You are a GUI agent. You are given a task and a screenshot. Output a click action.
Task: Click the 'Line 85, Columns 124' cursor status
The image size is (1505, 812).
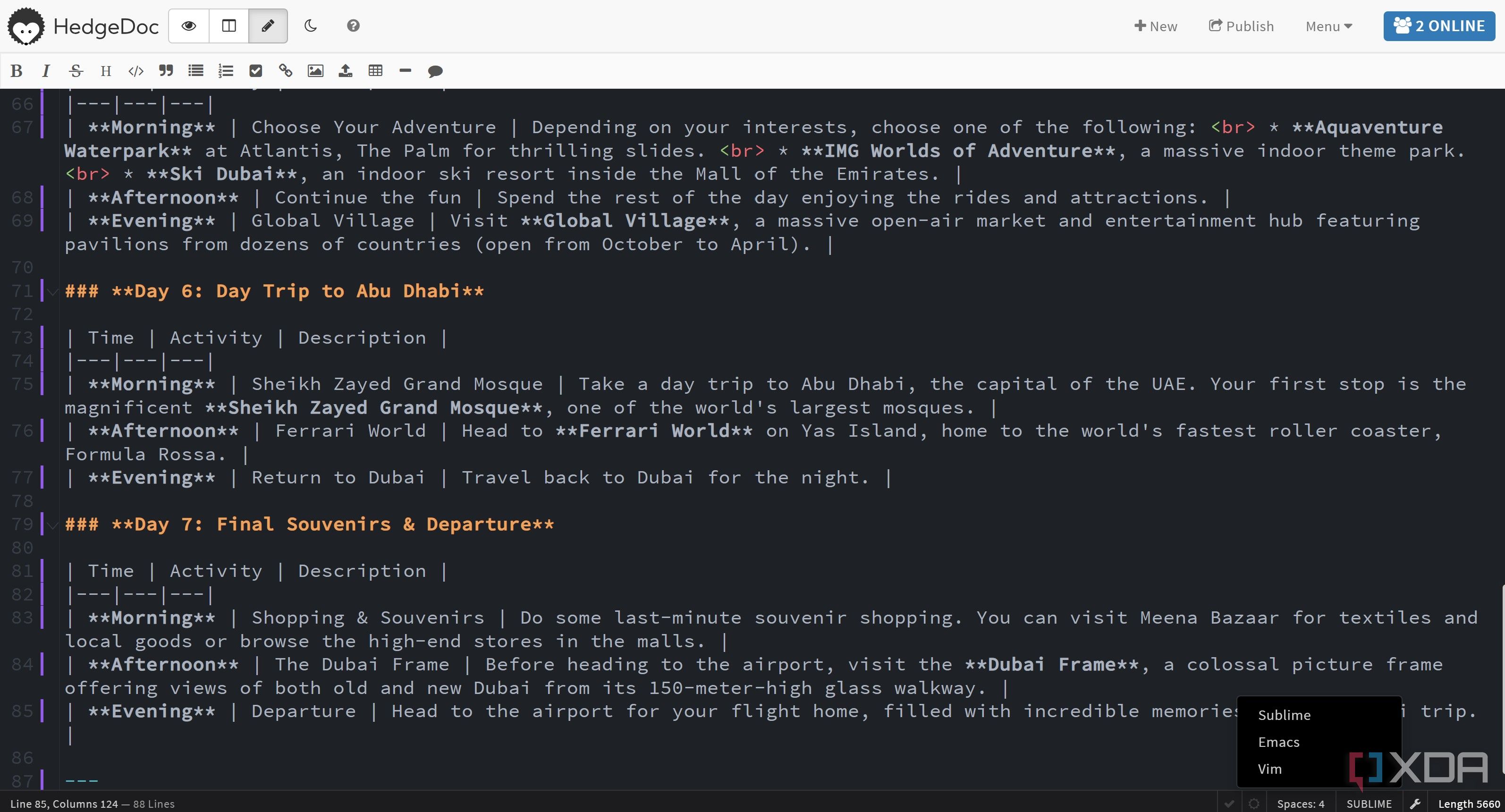(x=64, y=804)
